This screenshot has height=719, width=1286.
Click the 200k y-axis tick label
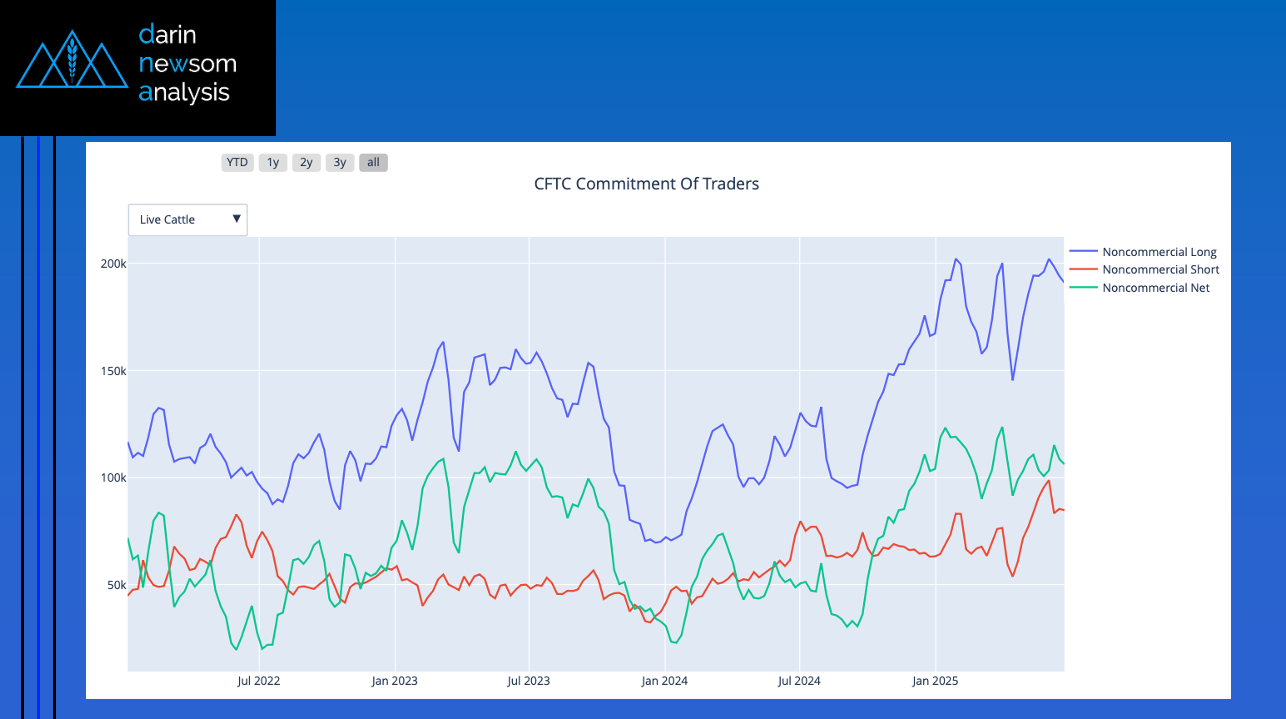click(x=111, y=264)
